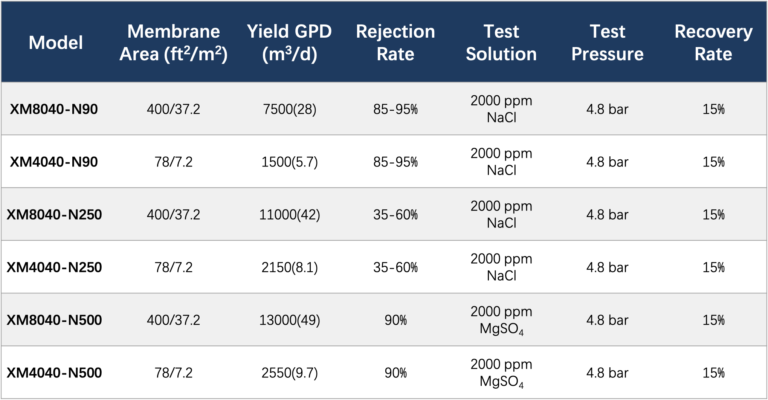Image resolution: width=768 pixels, height=400 pixels.
Task: Select the Test Pressure column header
Action: coord(607,43)
